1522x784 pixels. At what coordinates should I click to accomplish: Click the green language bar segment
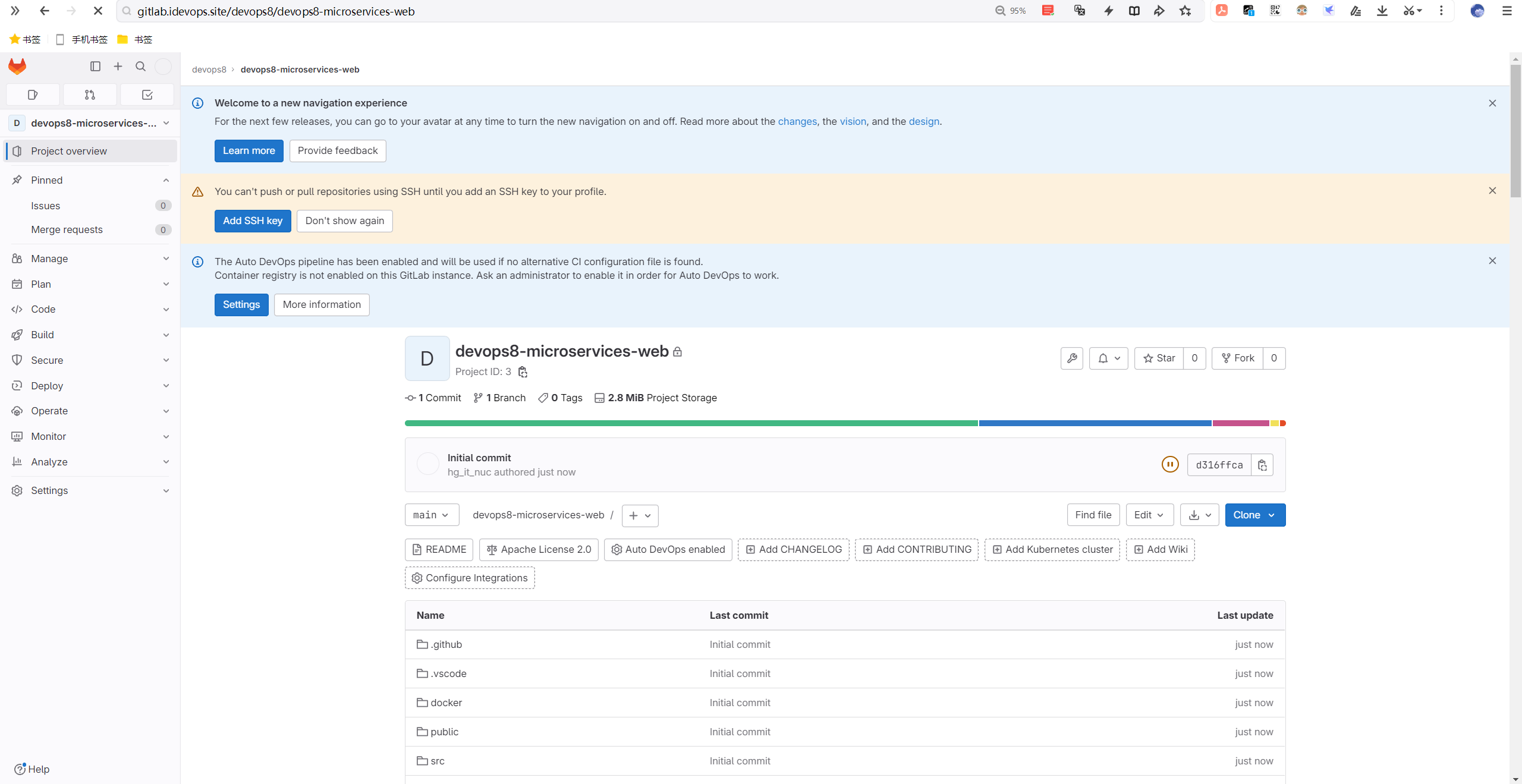pos(691,423)
